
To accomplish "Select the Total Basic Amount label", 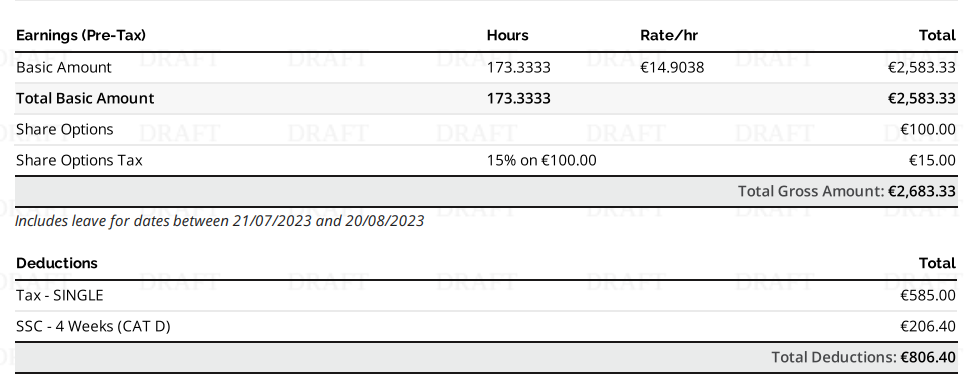I will coord(85,98).
